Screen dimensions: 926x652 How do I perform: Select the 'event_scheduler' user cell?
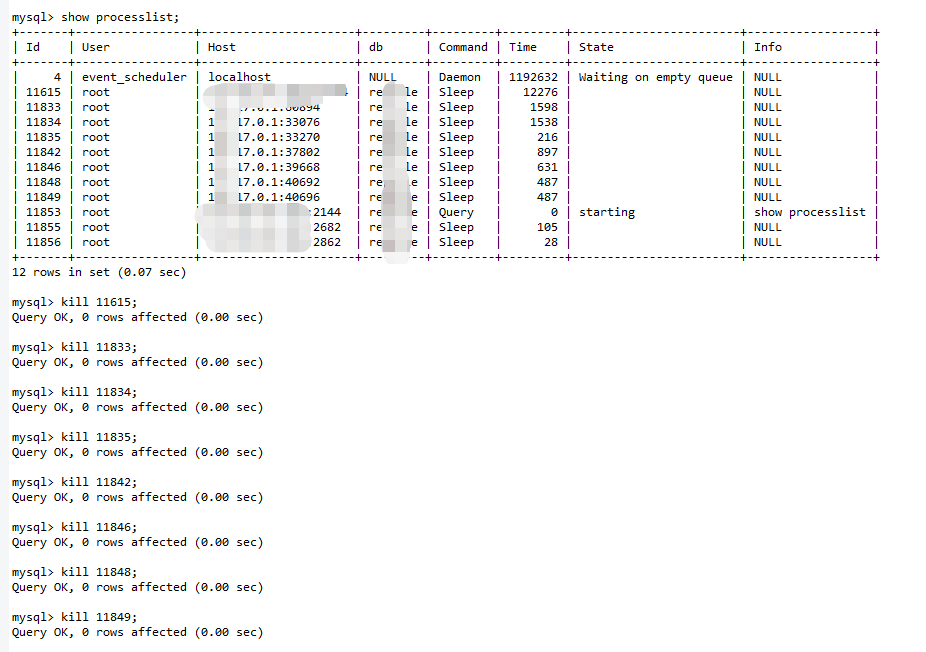pos(134,77)
